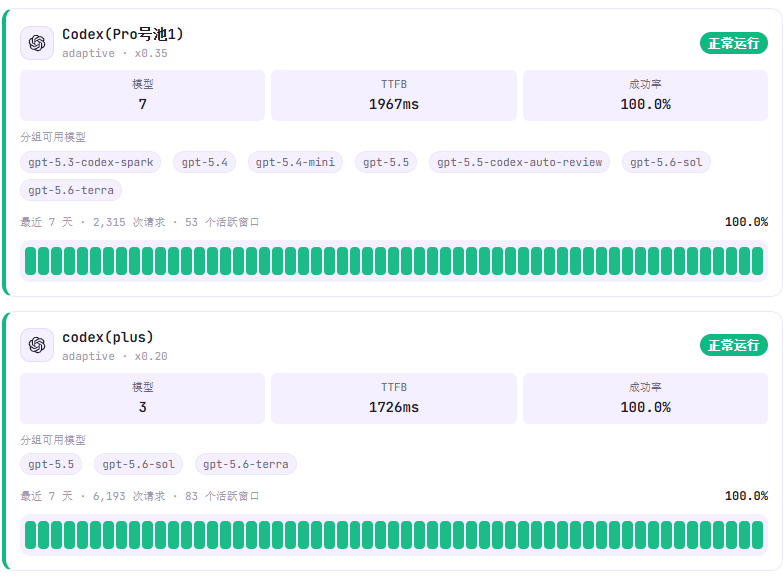Screen dimensions: 783x588
Task: Click the 100.0% value beside 2,315 次请求
Action: pos(746,222)
